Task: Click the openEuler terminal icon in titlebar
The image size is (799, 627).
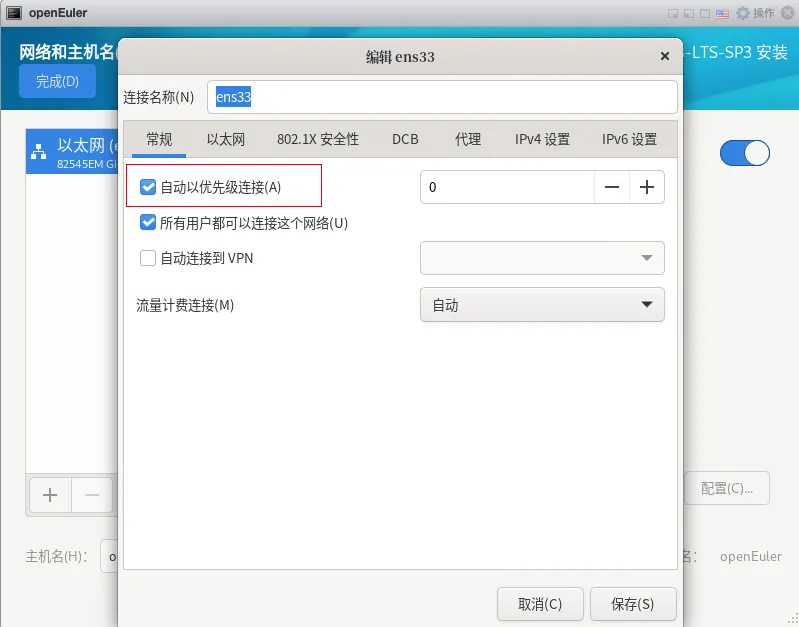Action: (x=14, y=13)
